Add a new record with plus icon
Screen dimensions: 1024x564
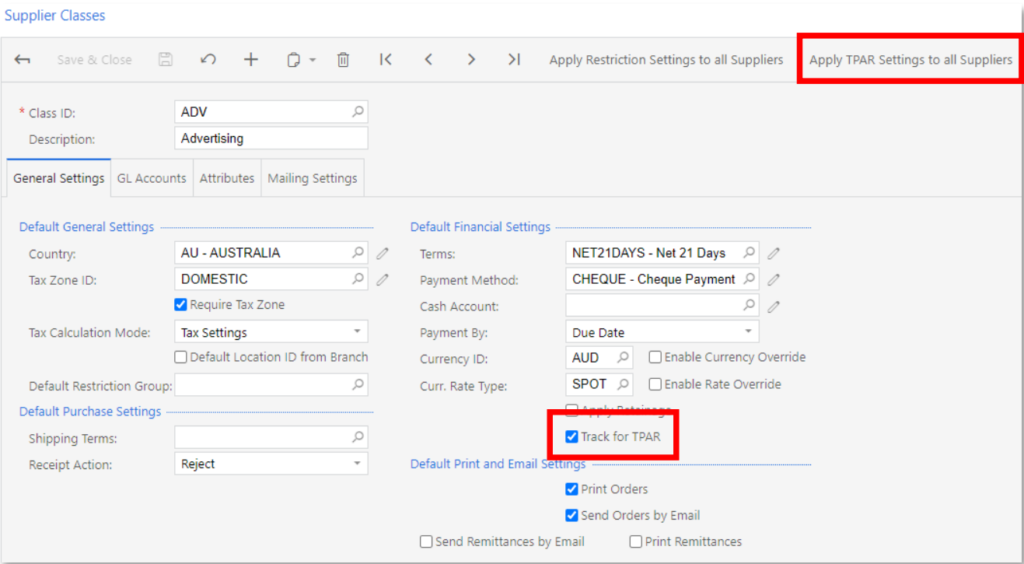pyautogui.click(x=251, y=59)
